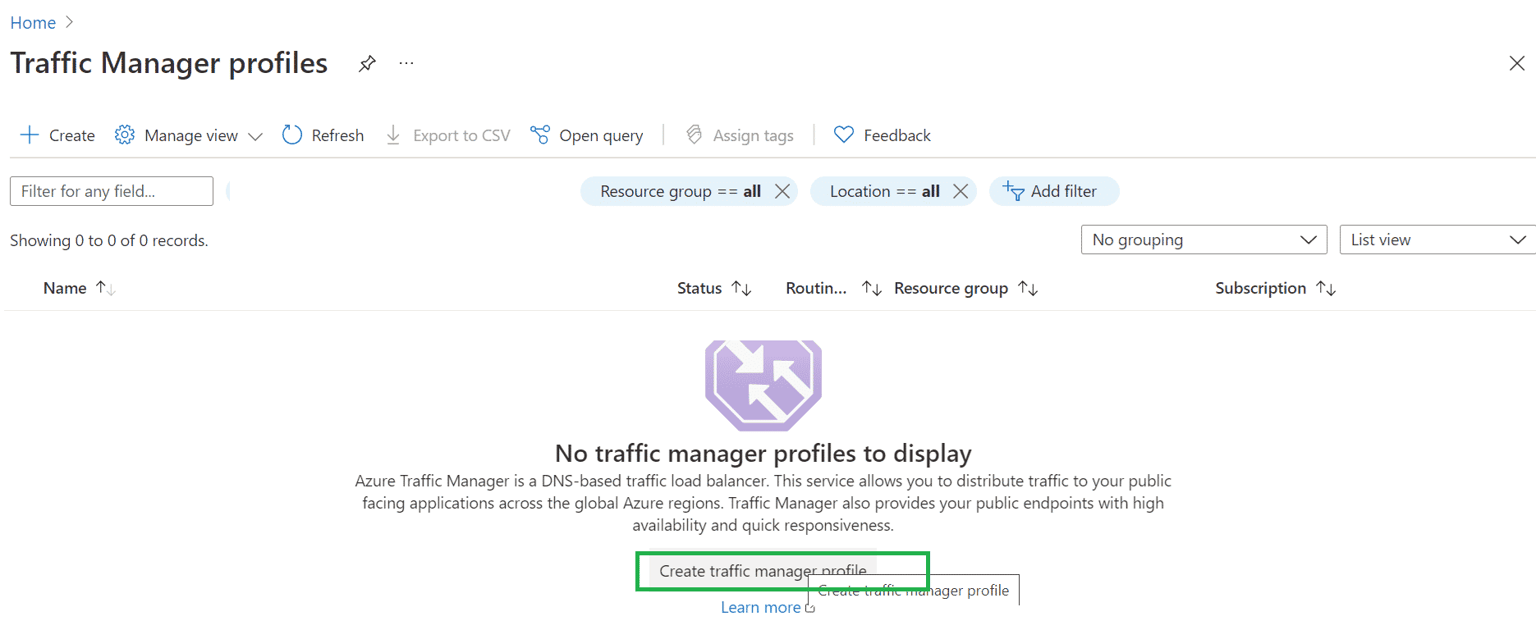
Task: Sort by the Name column
Action: pos(79,288)
